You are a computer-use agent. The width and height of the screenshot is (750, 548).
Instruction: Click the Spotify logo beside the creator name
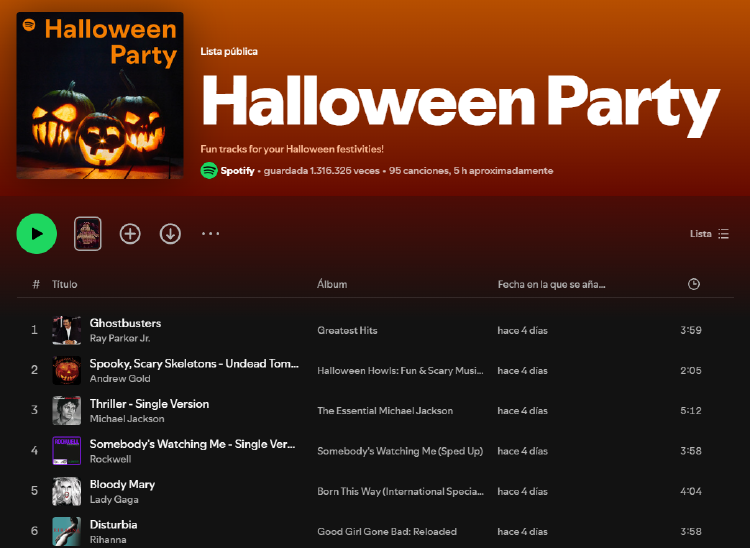[x=209, y=171]
